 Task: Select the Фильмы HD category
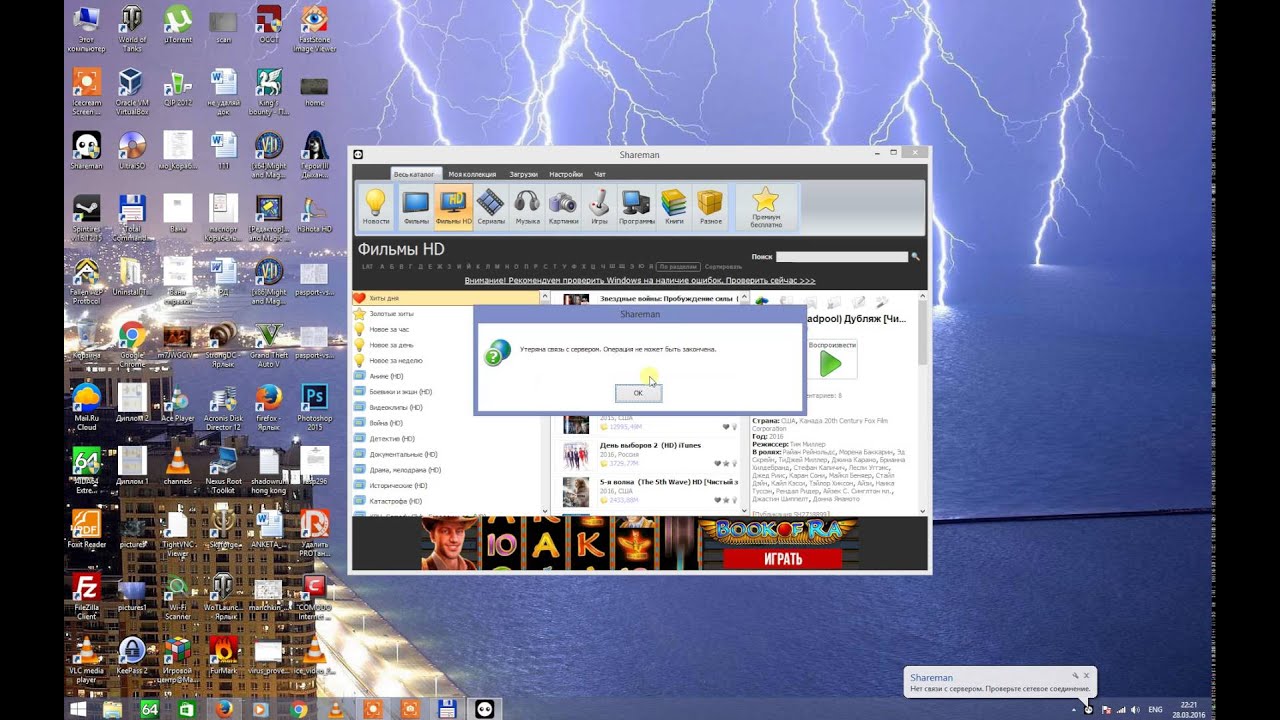454,206
